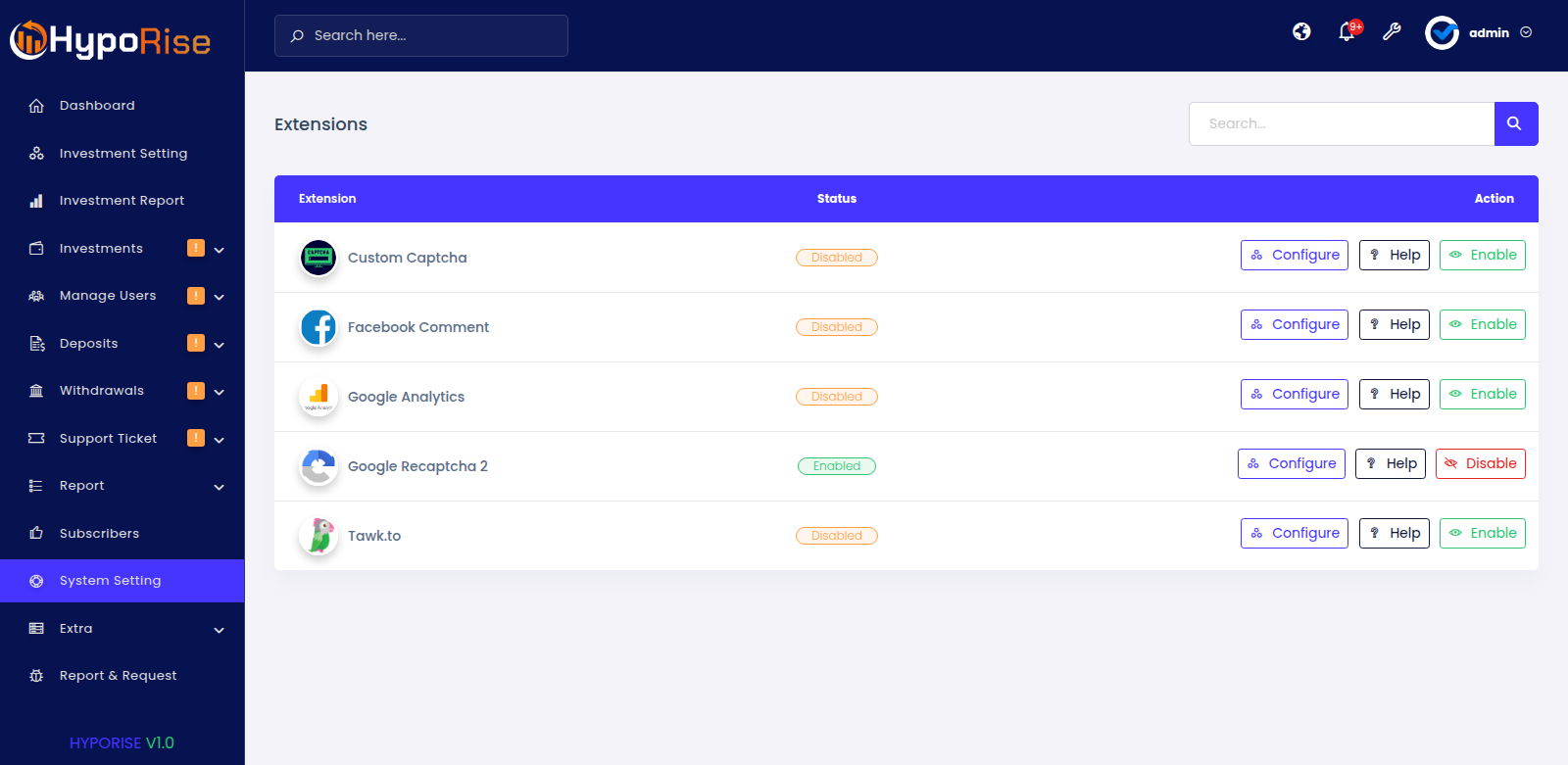Screen dimensions: 1568x765
Task: Click the Withdrawals warning badge
Action: tap(196, 390)
